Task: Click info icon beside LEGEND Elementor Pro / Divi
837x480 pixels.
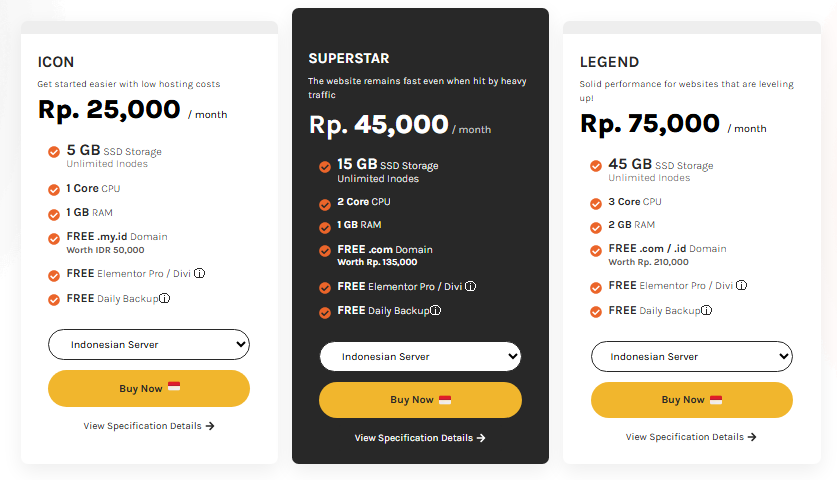Action: [x=742, y=285]
